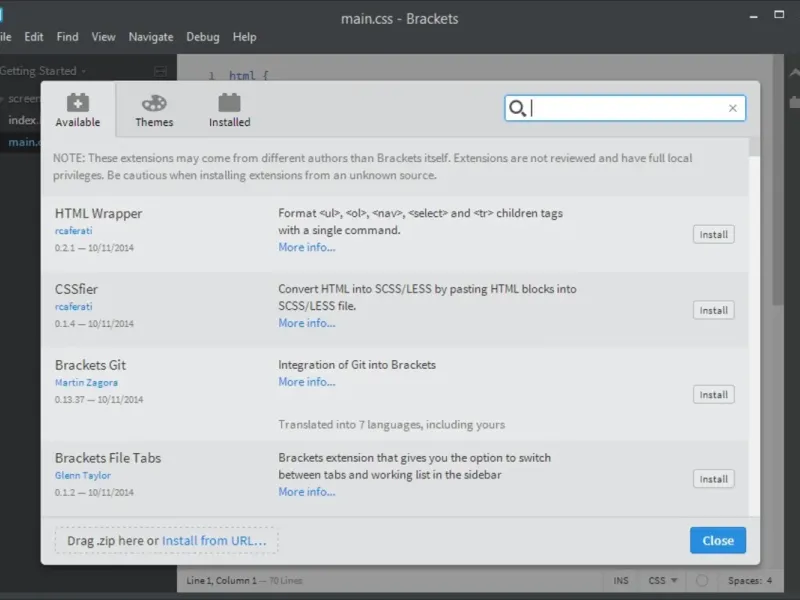The image size is (800, 600).
Task: Toggle INS insert mode in status bar
Action: (620, 581)
